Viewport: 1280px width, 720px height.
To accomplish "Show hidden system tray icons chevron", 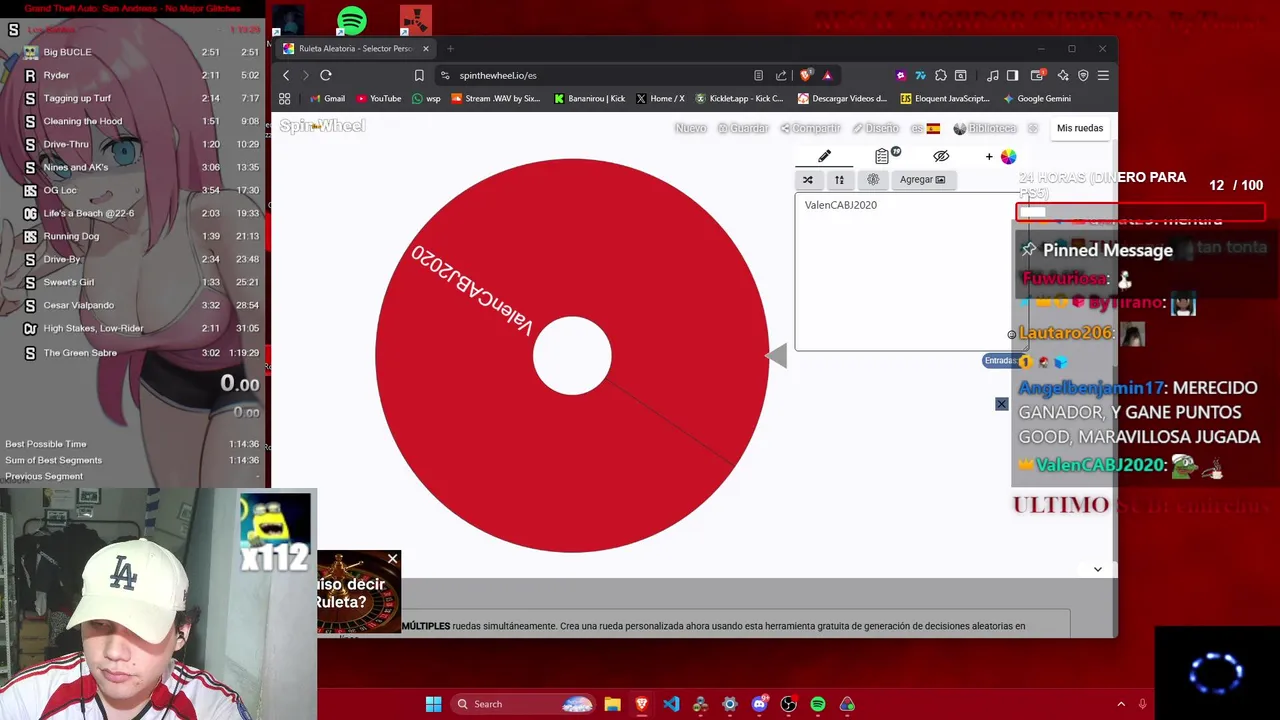I will (x=1121, y=704).
